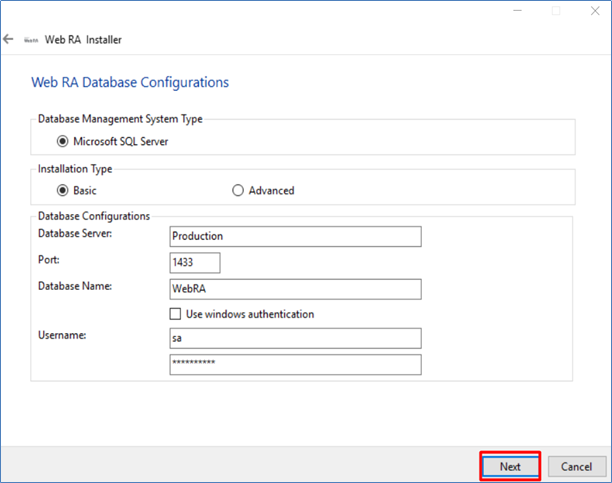Choose Basic installation type

[63, 190]
